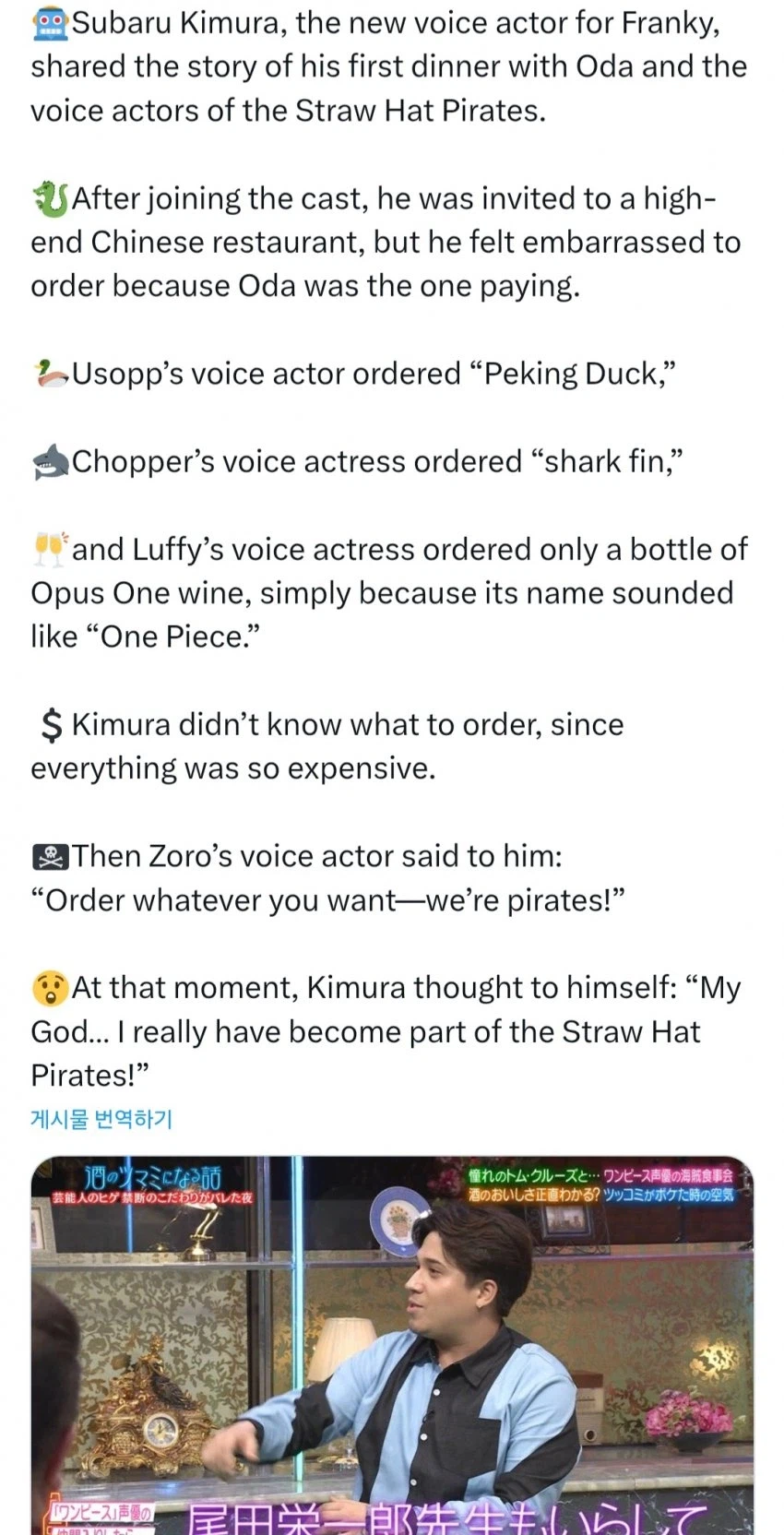784x1535 pixels.
Task: Click the robot emoji before Subaru Kimura
Action: 50,23
